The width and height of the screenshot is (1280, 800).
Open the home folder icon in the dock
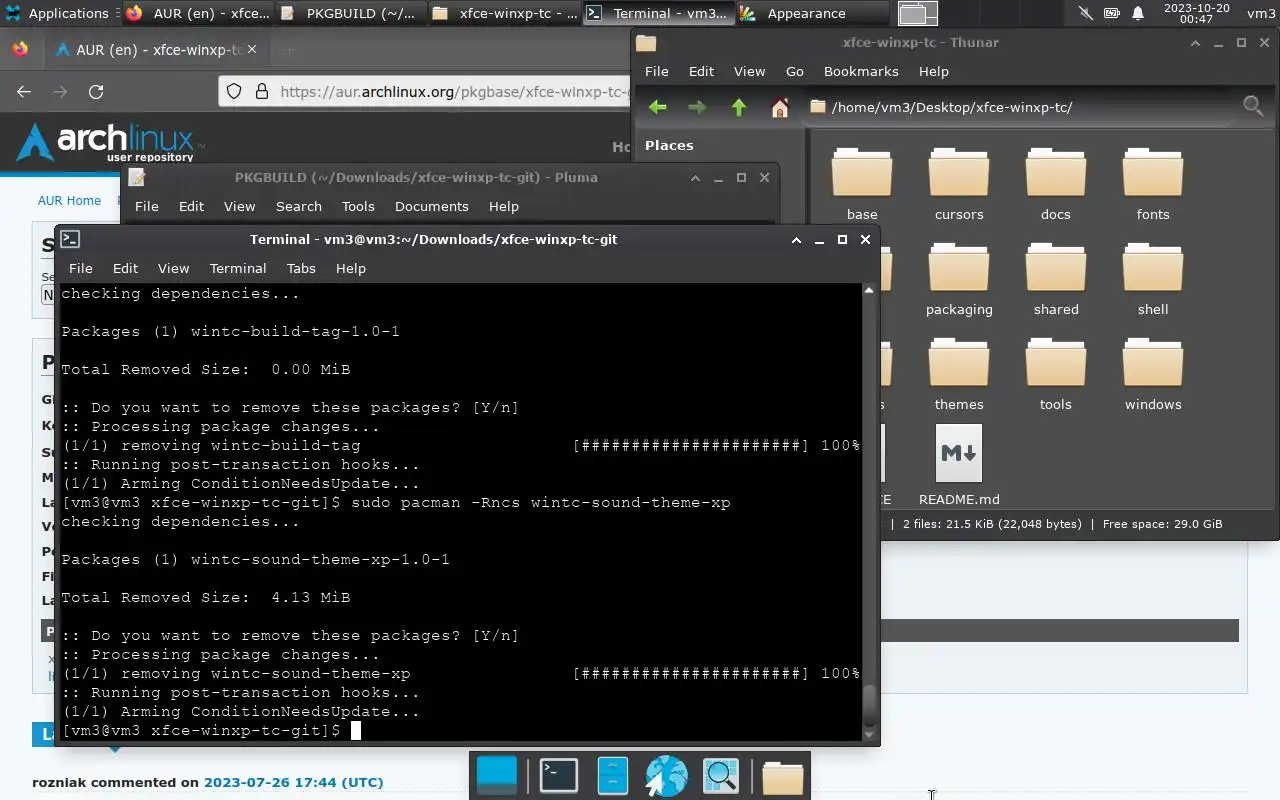[x=782, y=776]
